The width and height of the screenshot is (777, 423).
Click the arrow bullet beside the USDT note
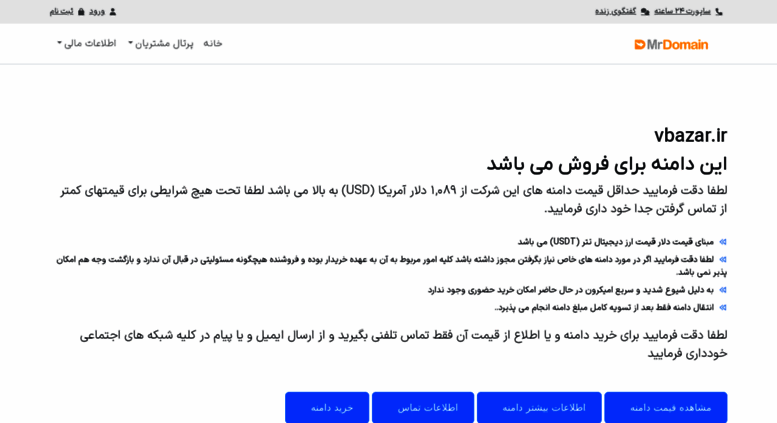point(723,242)
